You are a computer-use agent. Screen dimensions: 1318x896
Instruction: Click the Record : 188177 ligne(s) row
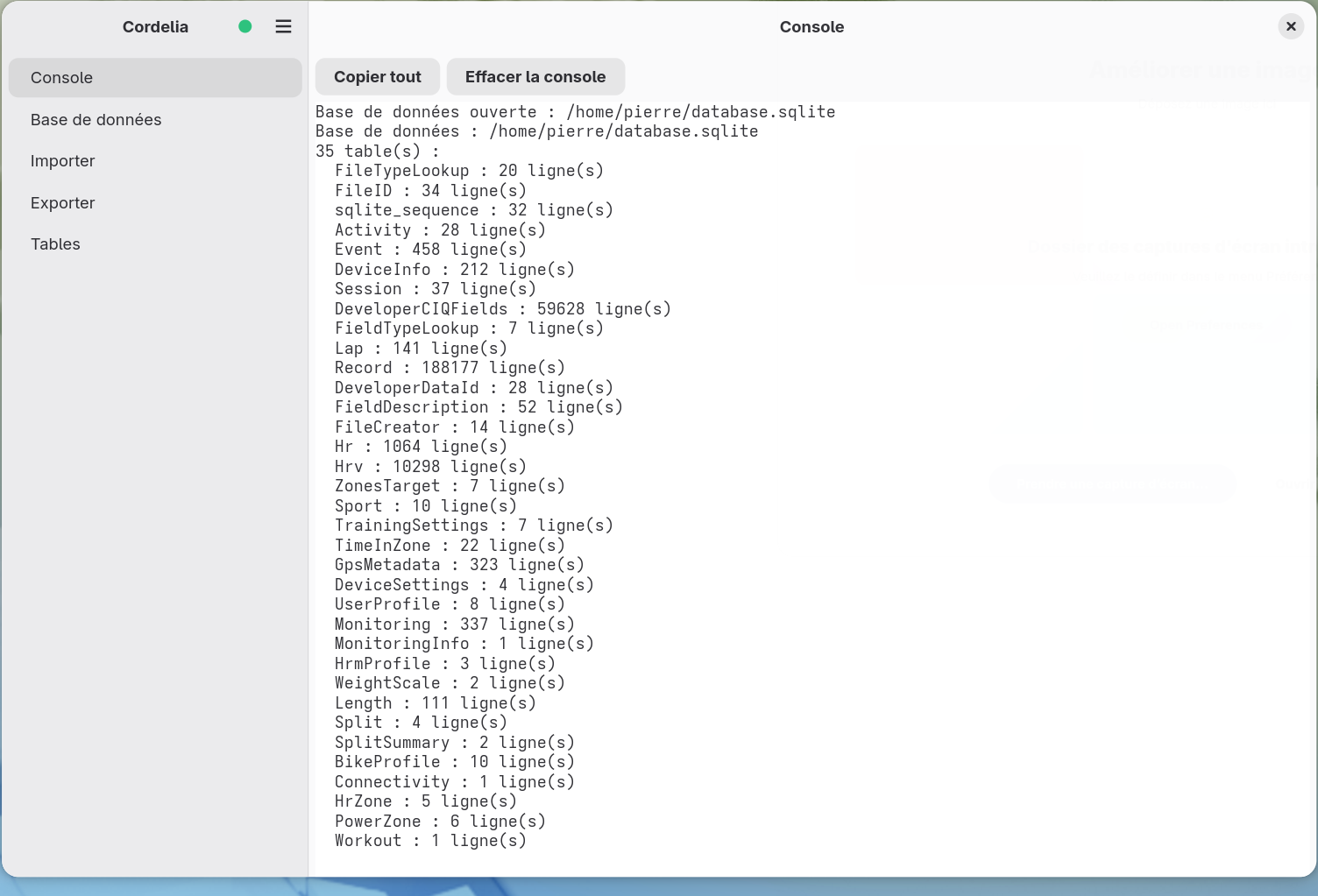(x=450, y=368)
